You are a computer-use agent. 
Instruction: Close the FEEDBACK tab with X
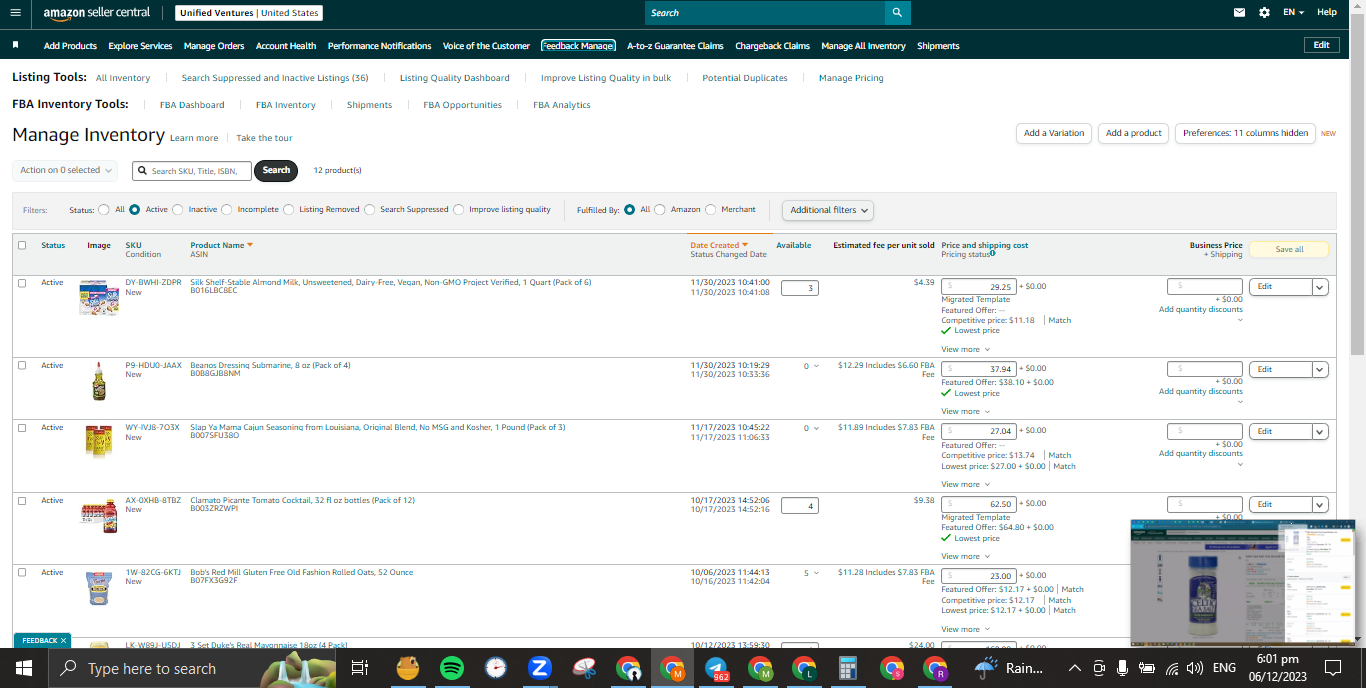pos(63,640)
